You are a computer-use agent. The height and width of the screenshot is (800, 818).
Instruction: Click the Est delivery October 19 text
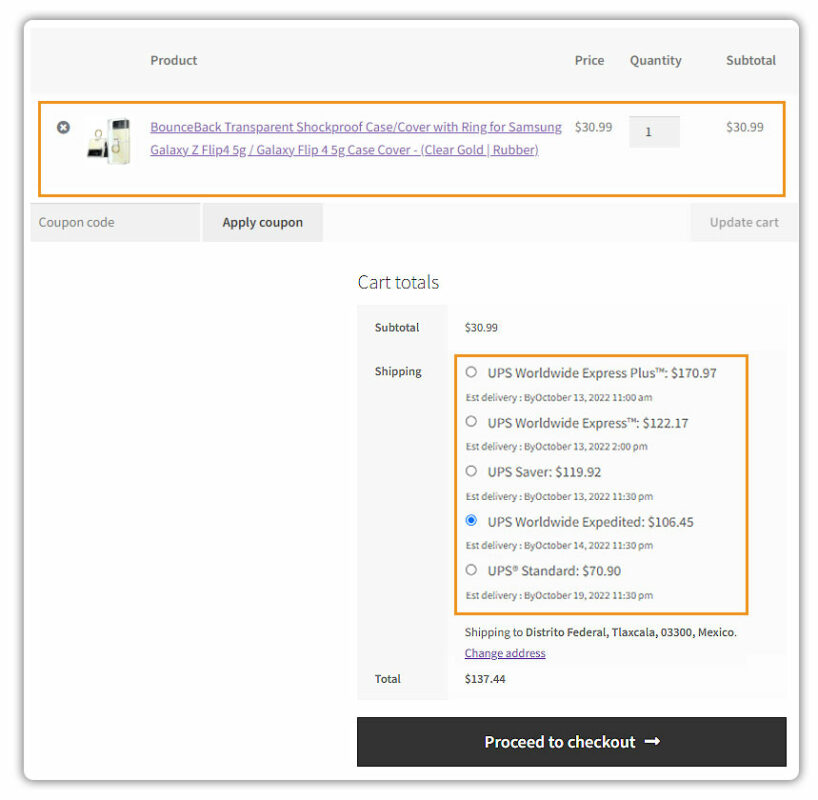point(559,595)
